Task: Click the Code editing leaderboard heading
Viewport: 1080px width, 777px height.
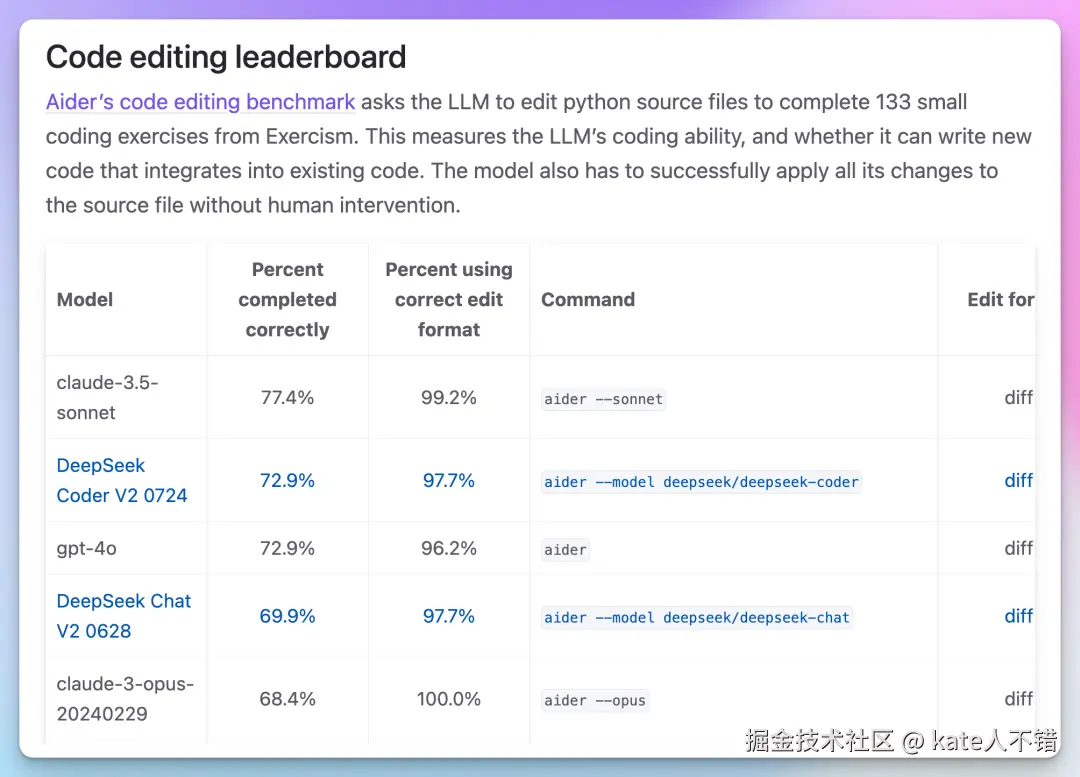Action: click(x=226, y=57)
